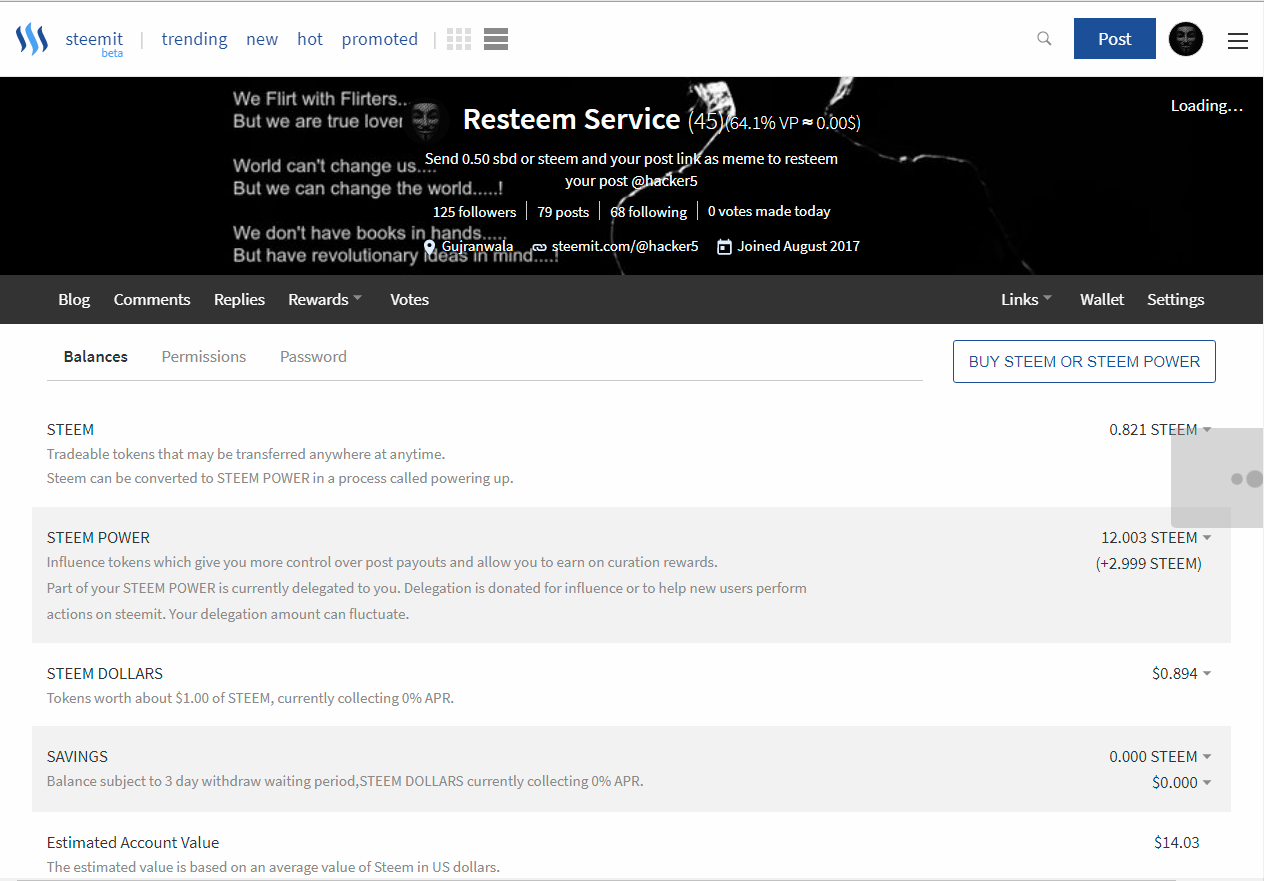1264x881 pixels.
Task: Switch to the Password tab
Action: (x=313, y=357)
